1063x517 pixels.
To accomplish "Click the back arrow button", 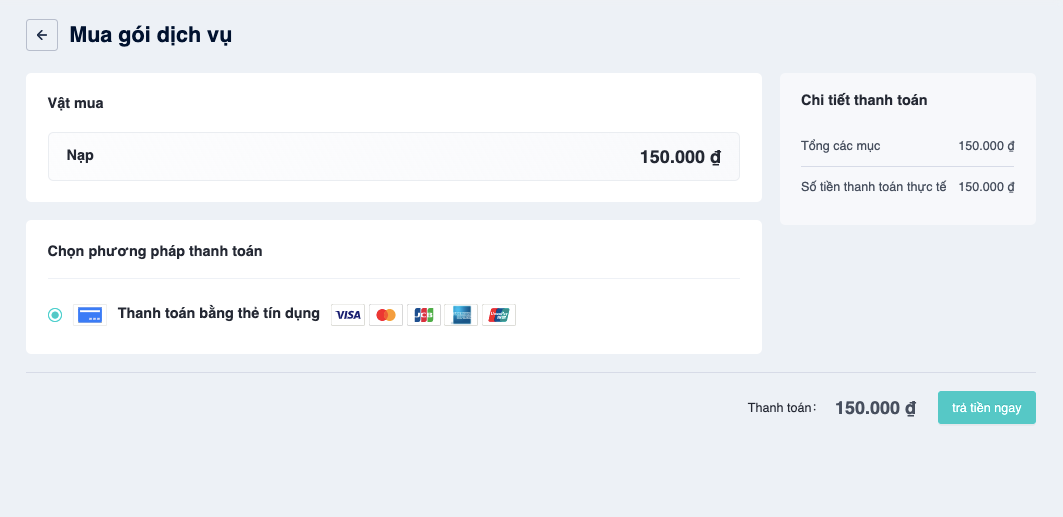I will [41, 35].
